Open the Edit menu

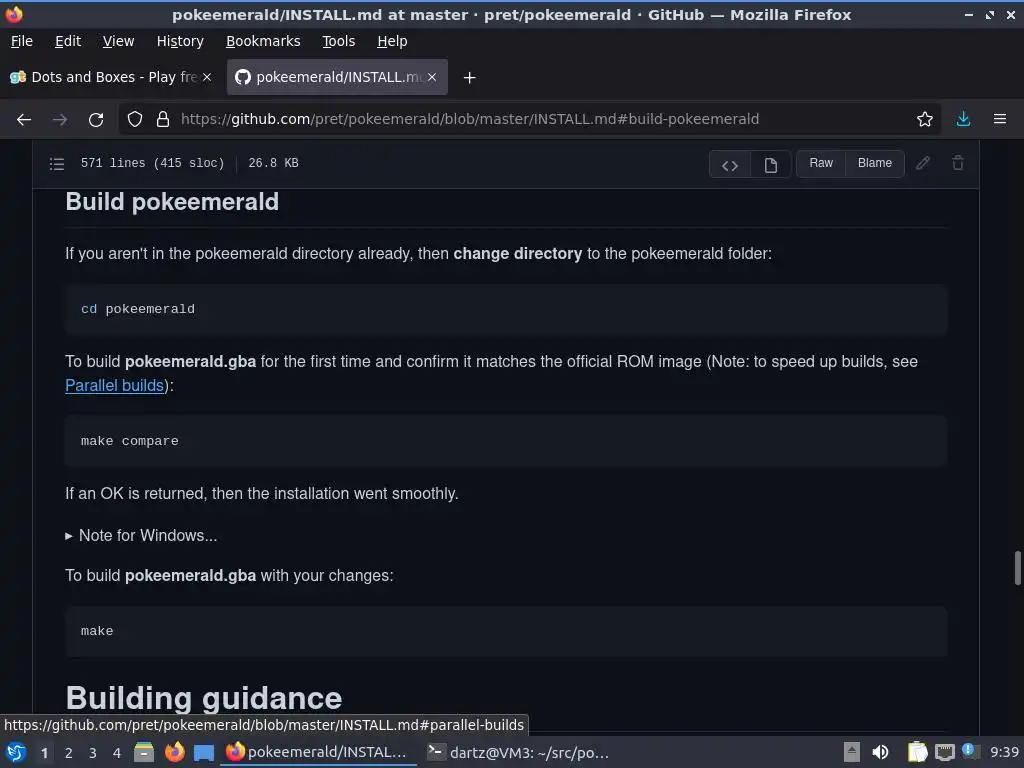pos(68,41)
